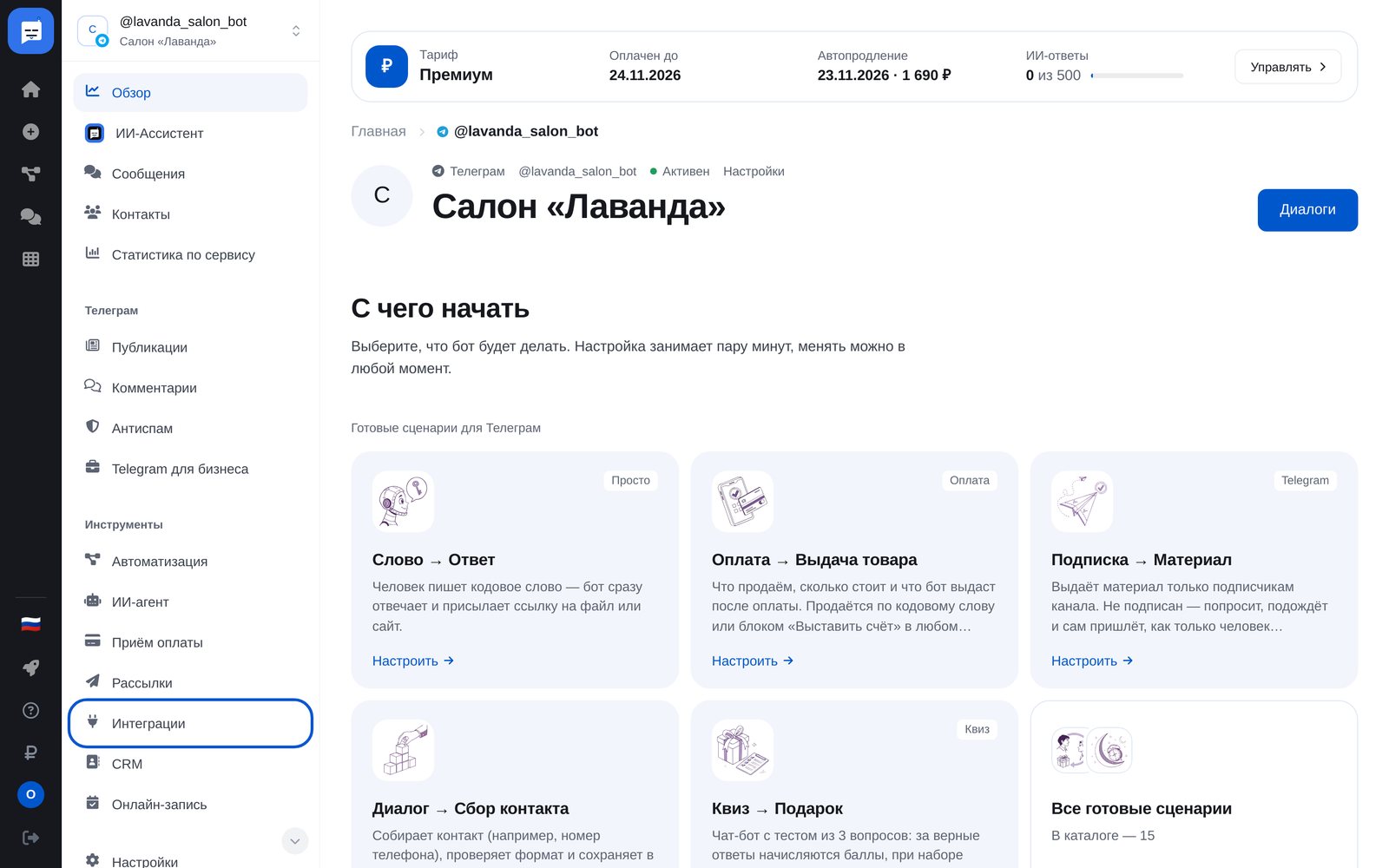
Task: Click the blue Диалоги button
Action: [1307, 210]
